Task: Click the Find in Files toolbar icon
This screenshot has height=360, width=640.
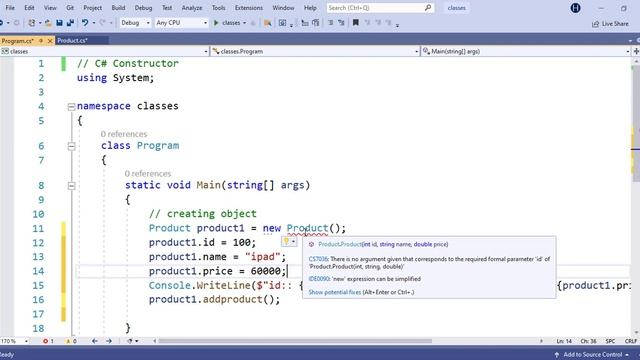Action: (267, 23)
